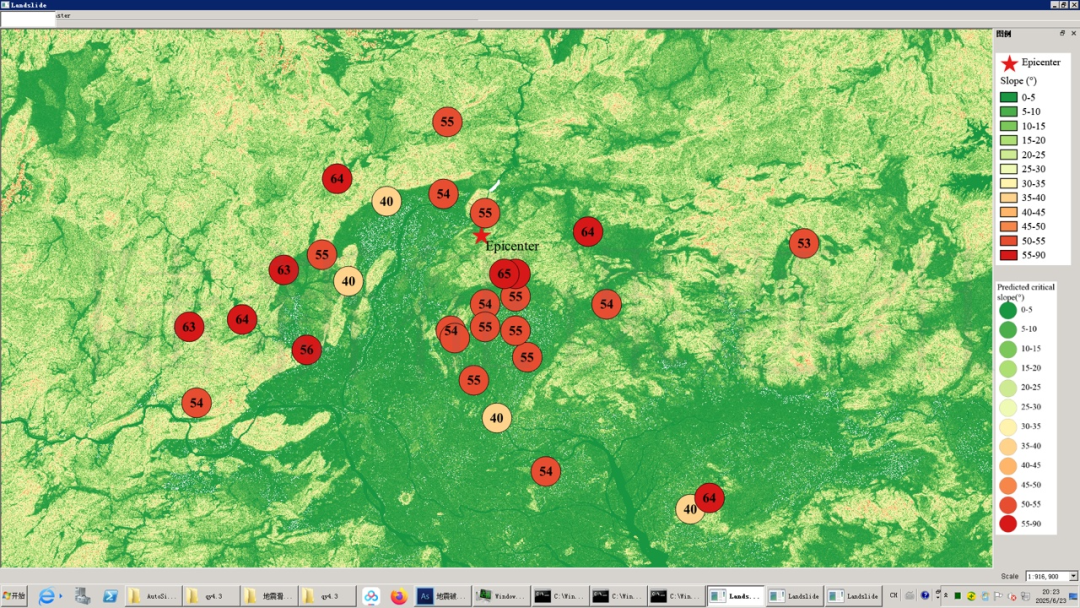Viewport: 1080px width, 608px height.
Task: Switch input language via CH indicator
Action: 894,596
